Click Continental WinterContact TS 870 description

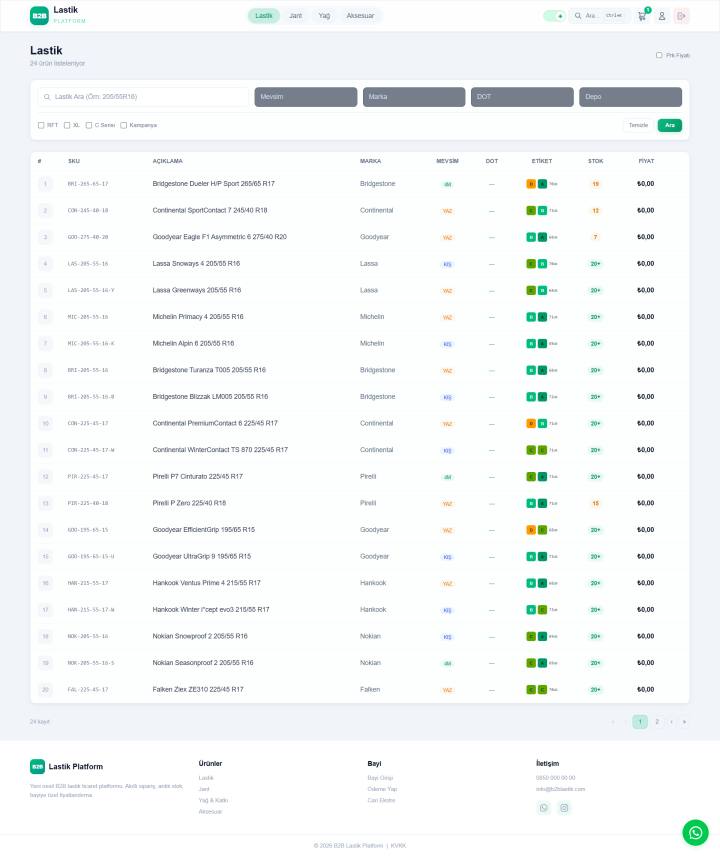[x=220, y=450]
